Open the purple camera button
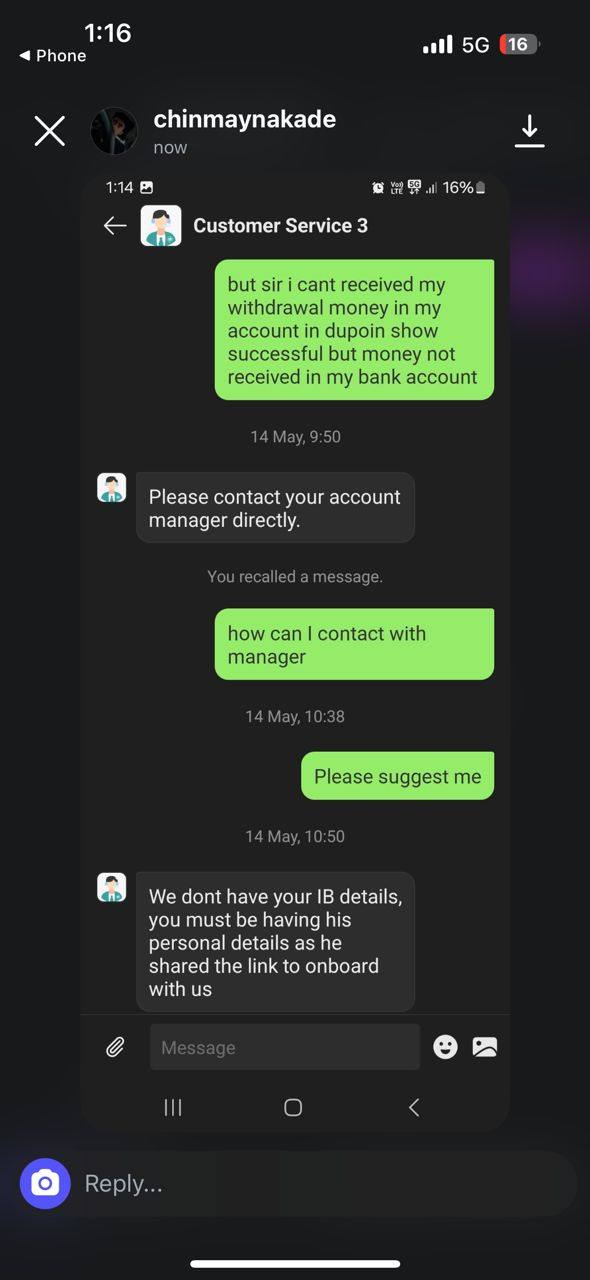 tap(45, 1184)
